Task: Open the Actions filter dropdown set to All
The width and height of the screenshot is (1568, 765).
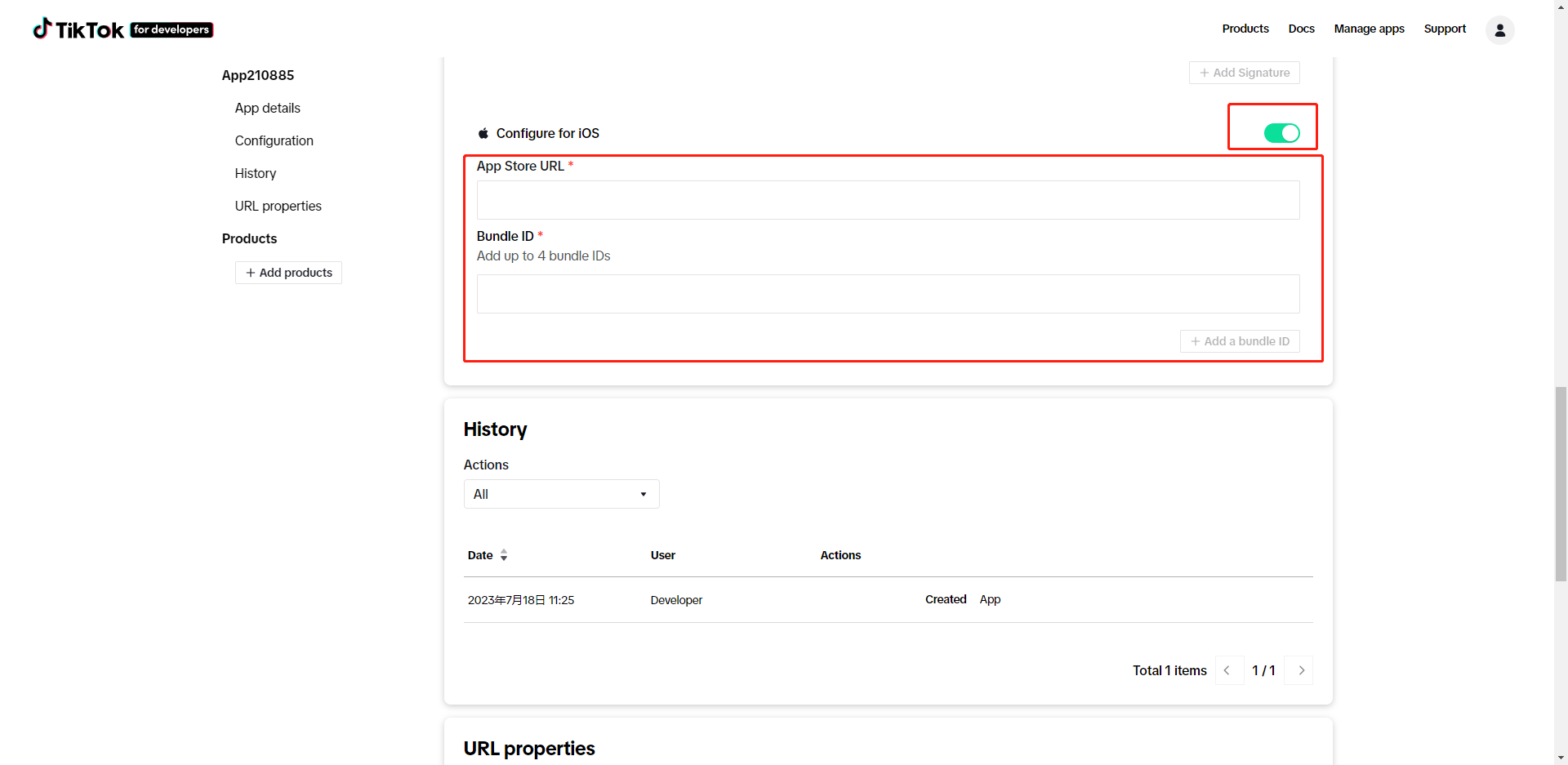Action: (561, 494)
